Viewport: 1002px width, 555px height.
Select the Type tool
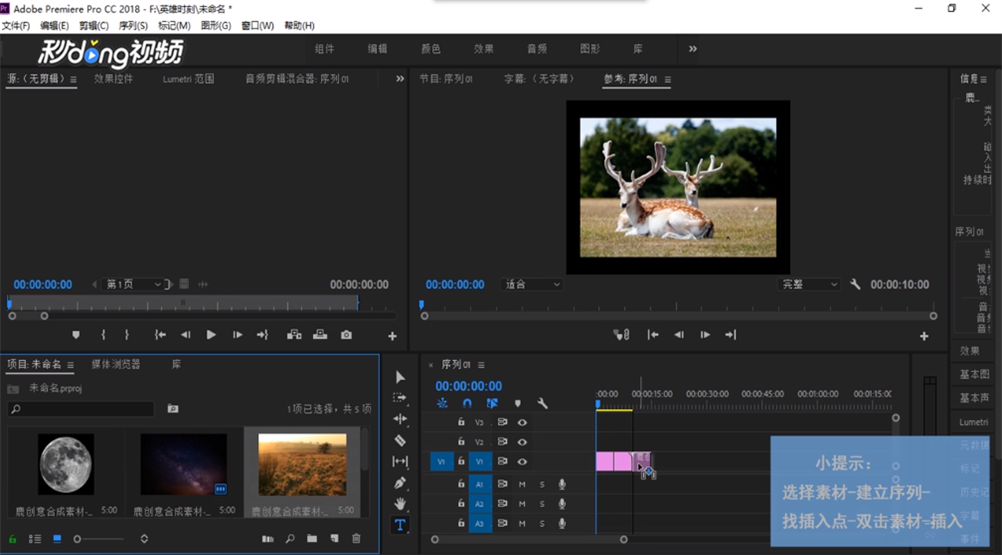400,525
